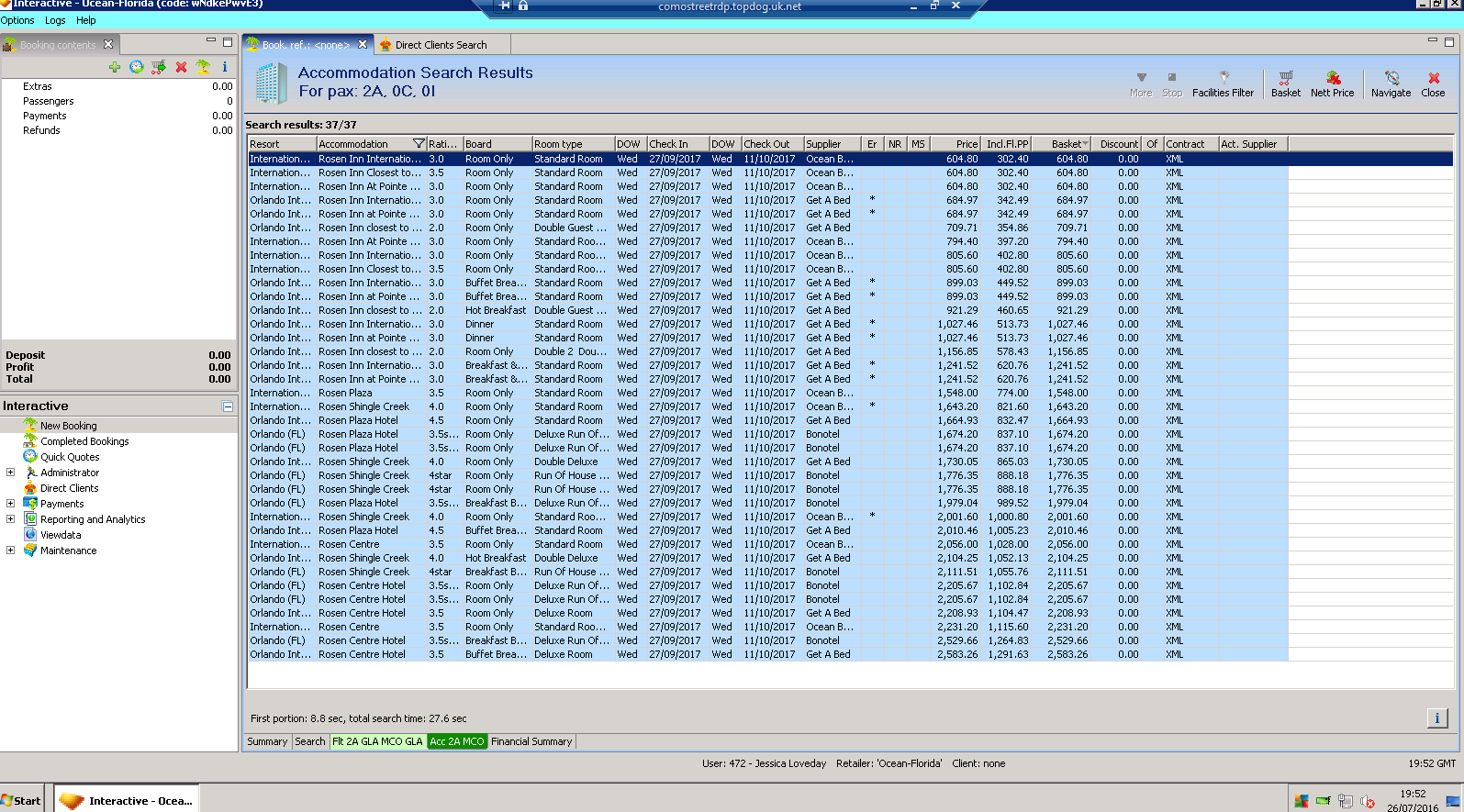The height and width of the screenshot is (812, 1464).
Task: Sort by the Supplier column header
Action: pyautogui.click(x=832, y=144)
